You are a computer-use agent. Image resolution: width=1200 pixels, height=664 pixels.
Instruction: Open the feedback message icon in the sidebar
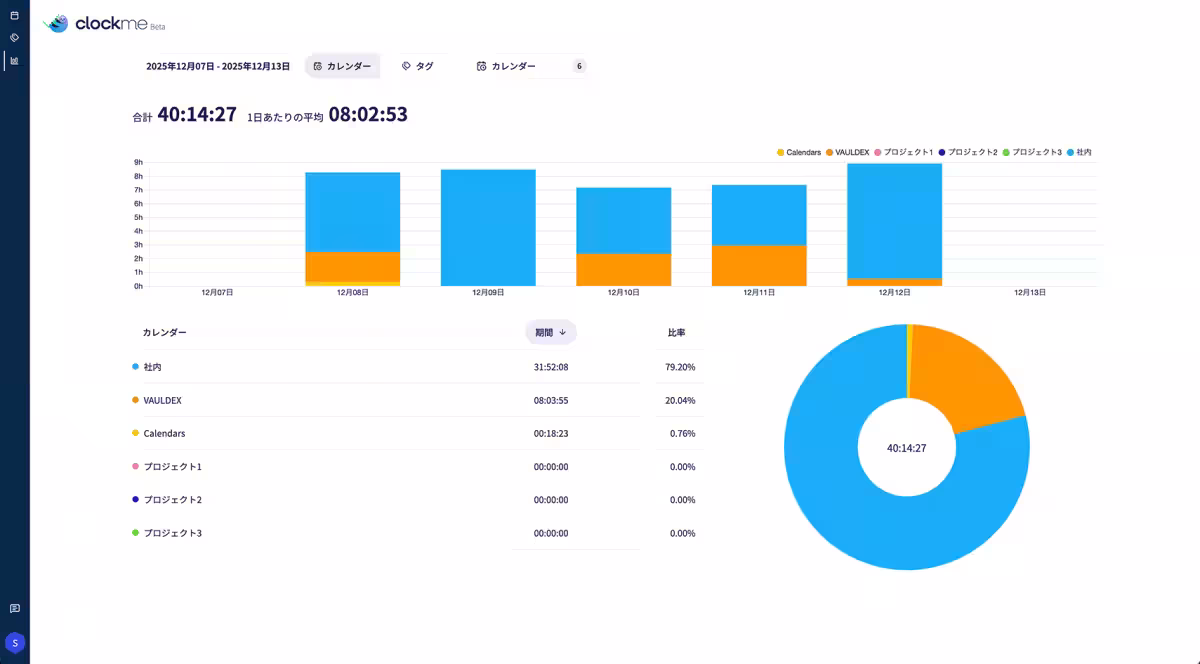click(x=14, y=608)
